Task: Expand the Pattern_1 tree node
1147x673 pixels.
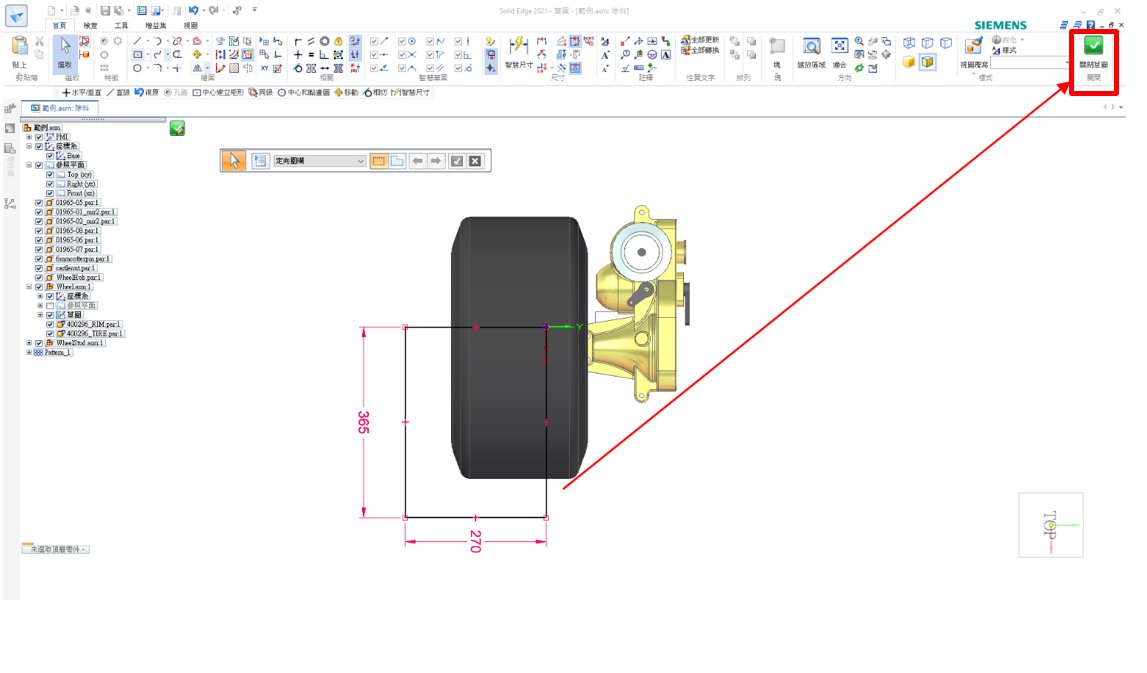Action: pyautogui.click(x=29, y=353)
